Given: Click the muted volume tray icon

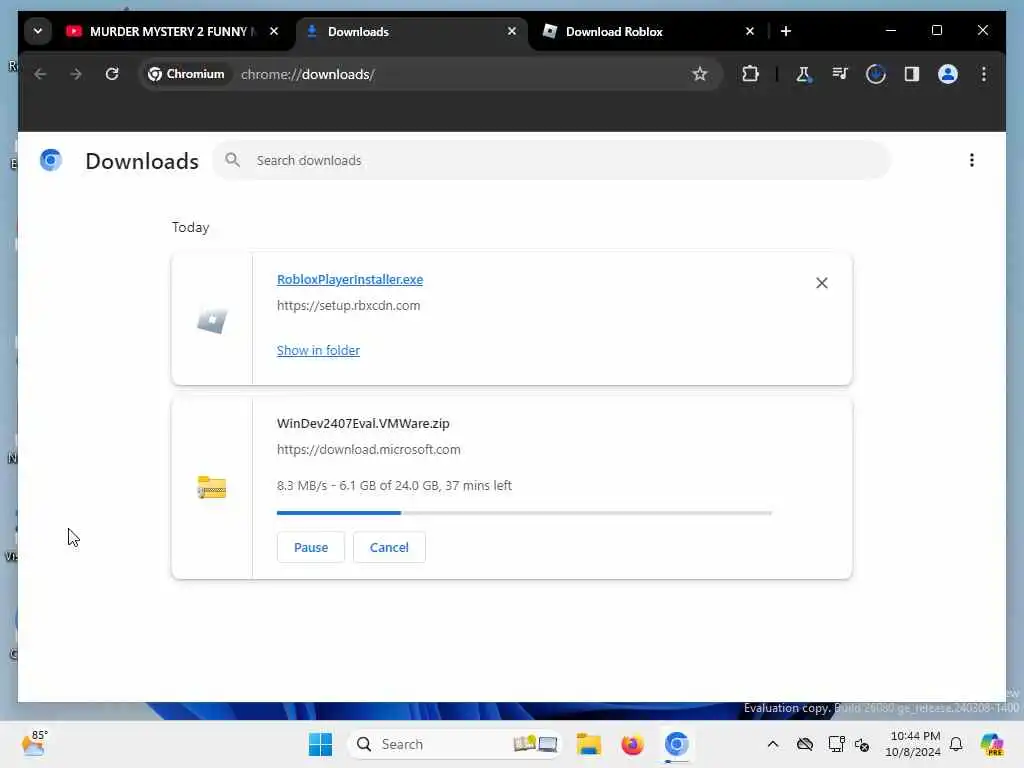Looking at the screenshot, I should coord(862,744).
